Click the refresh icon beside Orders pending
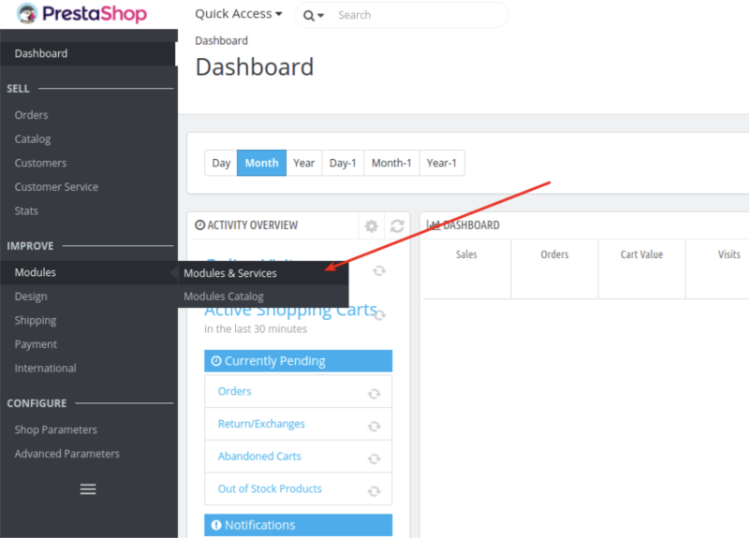Screen dimensions: 750x538 374,393
